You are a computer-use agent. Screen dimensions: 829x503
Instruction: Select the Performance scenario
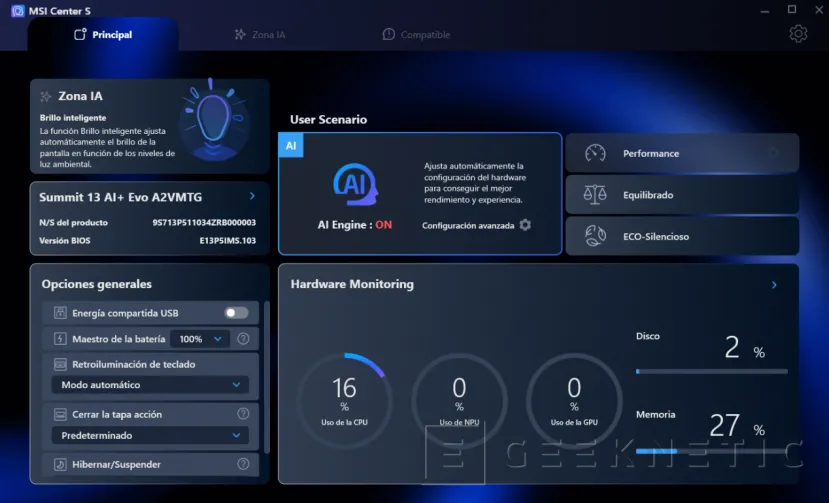[682, 153]
